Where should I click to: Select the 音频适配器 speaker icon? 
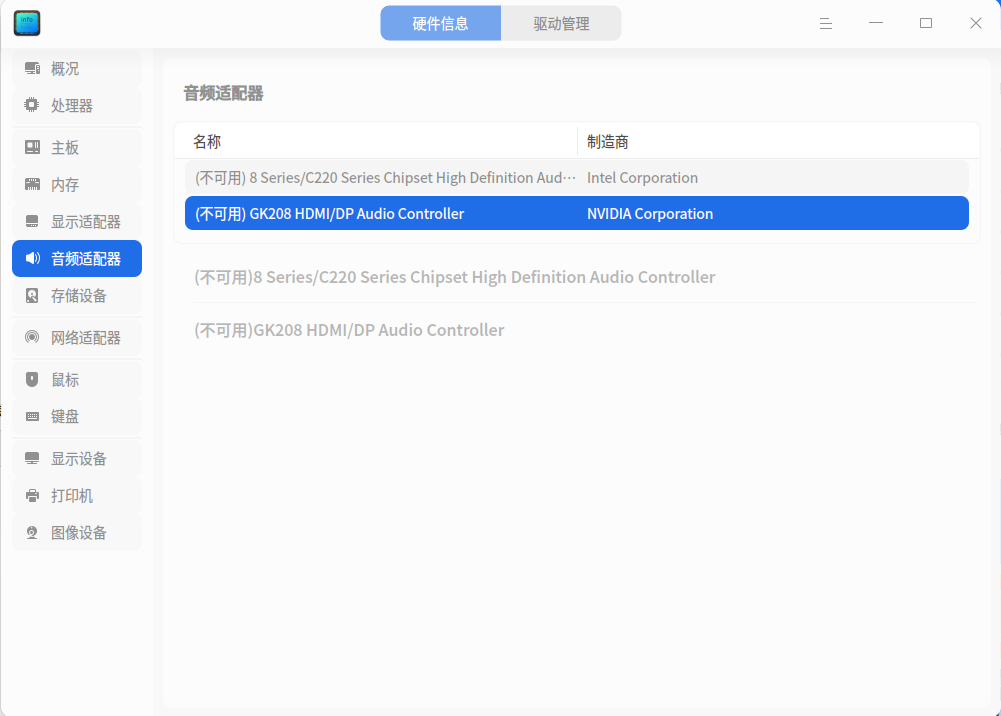point(32,258)
